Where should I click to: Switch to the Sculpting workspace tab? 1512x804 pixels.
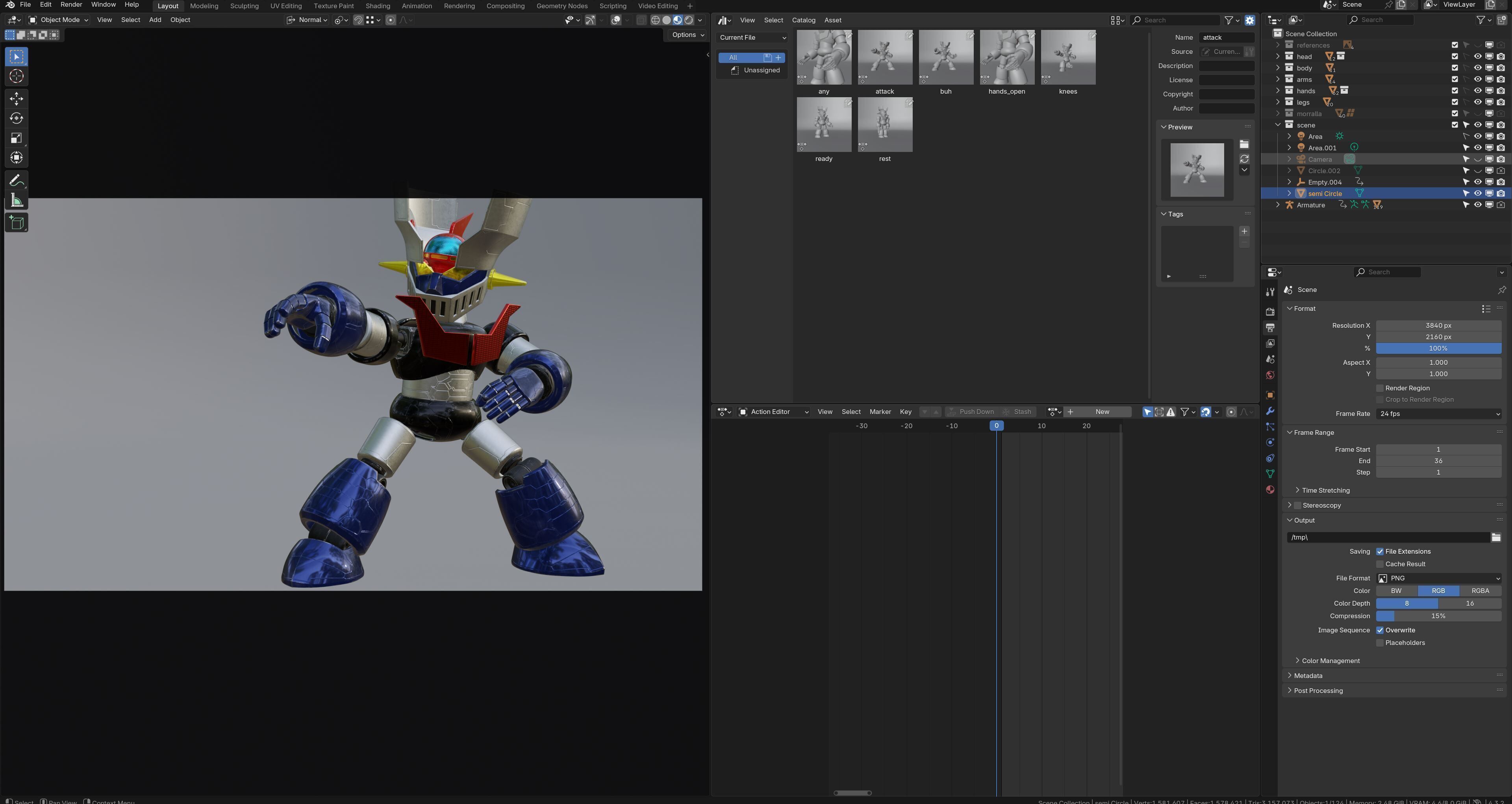(244, 6)
